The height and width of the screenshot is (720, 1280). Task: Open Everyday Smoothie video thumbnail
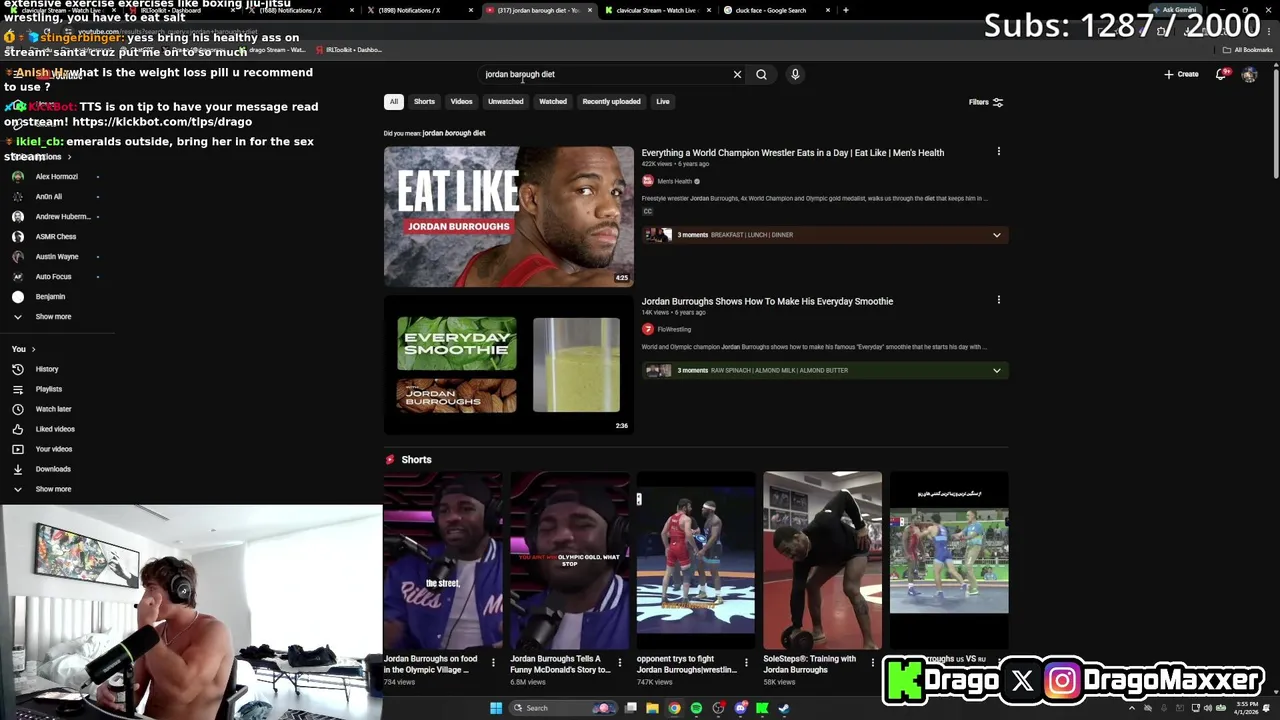[509, 365]
